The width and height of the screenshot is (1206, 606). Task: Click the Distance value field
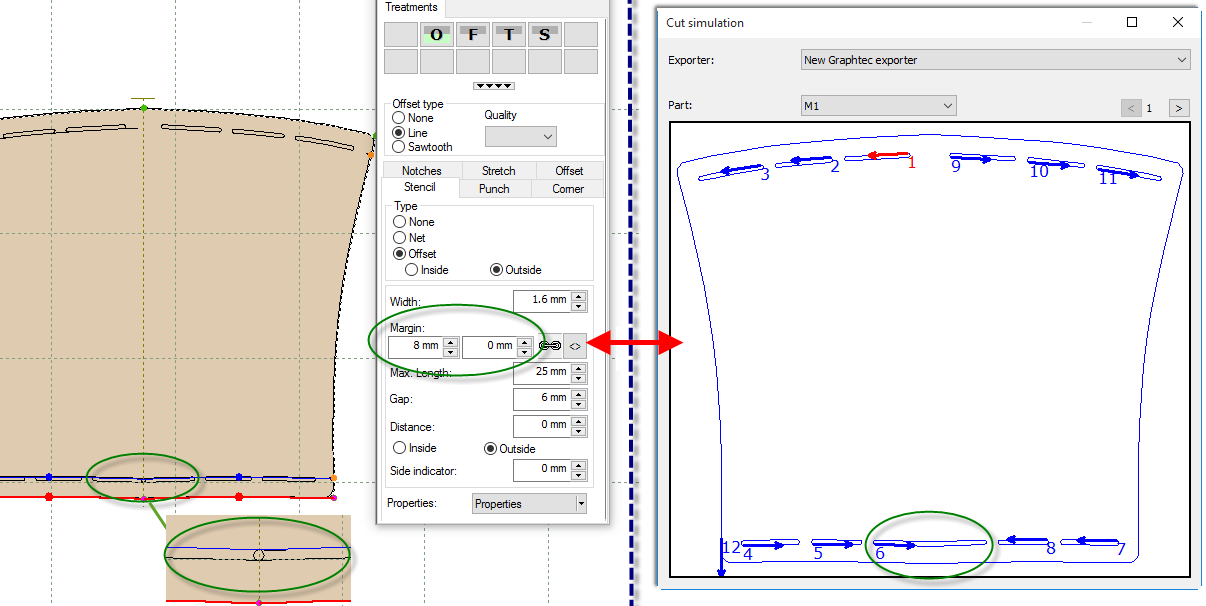(x=541, y=427)
